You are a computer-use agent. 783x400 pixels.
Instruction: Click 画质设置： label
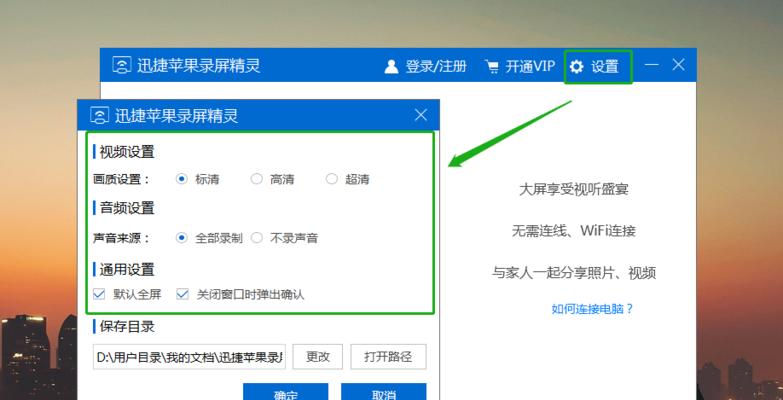coord(121,179)
